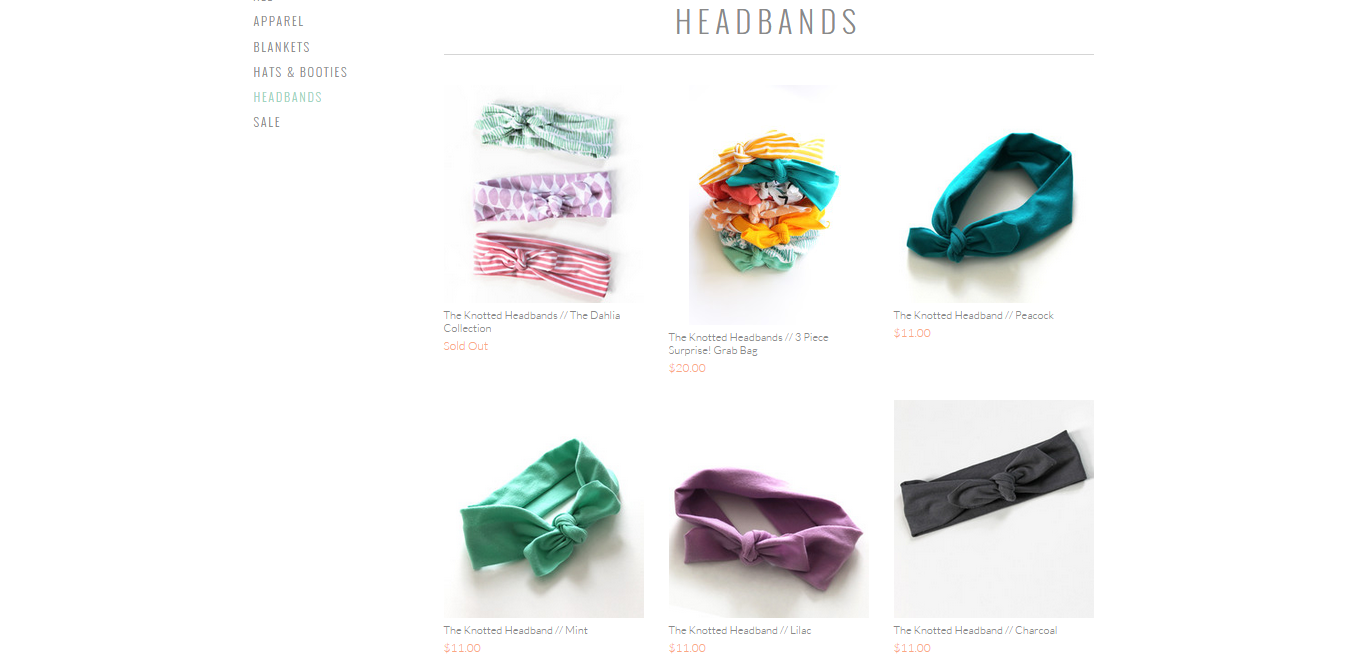Open the Charcoal headband product image
Image resolution: width=1348 pixels, height=661 pixels.
pos(994,509)
